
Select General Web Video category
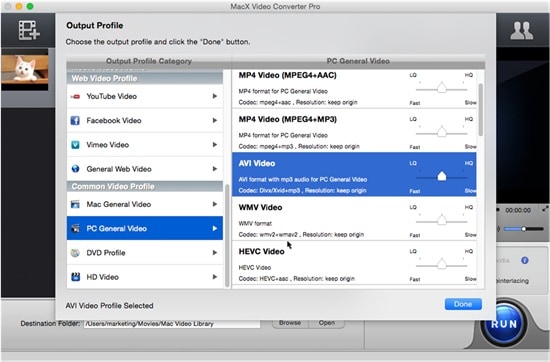[145, 169]
